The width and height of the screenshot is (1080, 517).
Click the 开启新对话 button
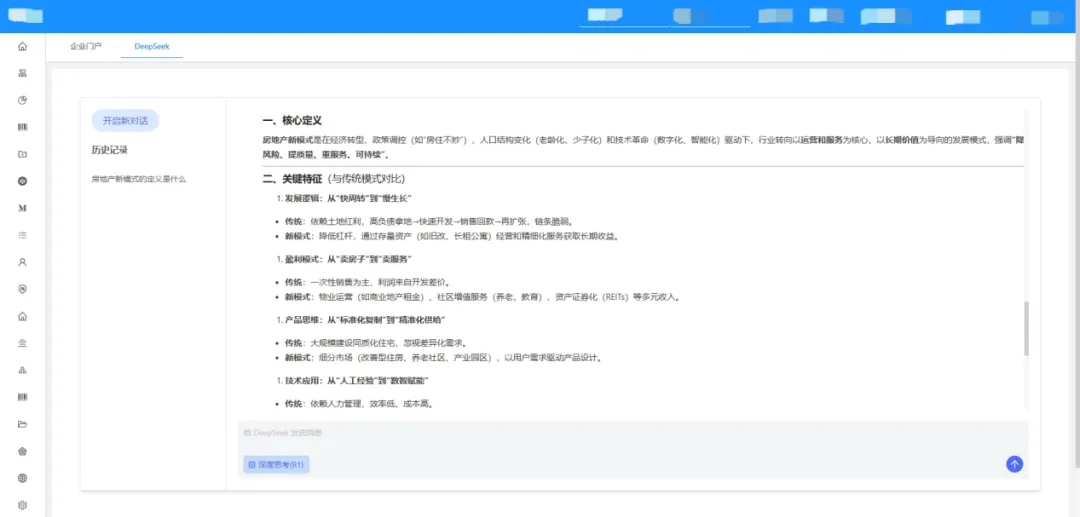(x=125, y=120)
